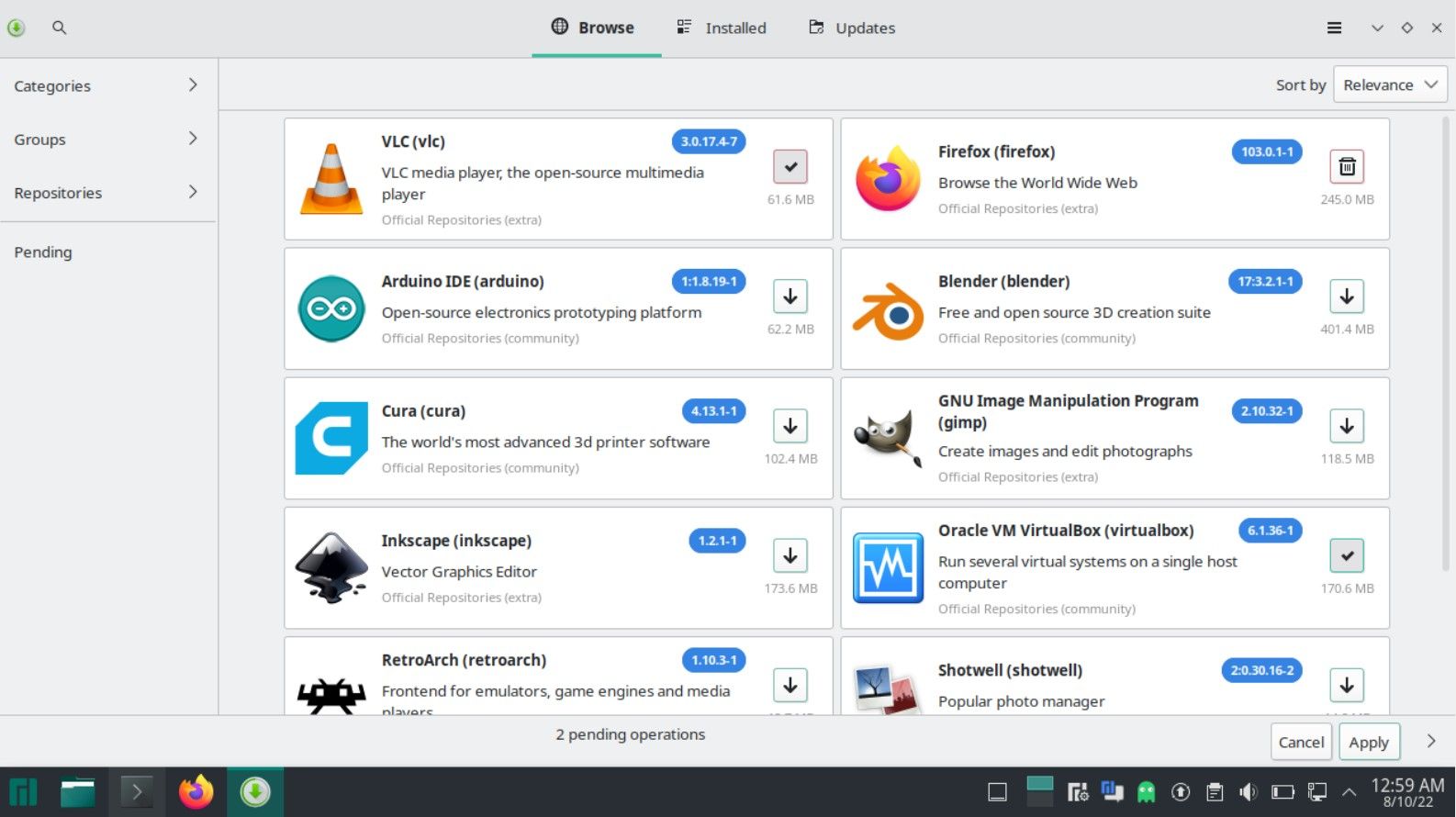
Task: Click the Blender logo
Action: point(888,310)
